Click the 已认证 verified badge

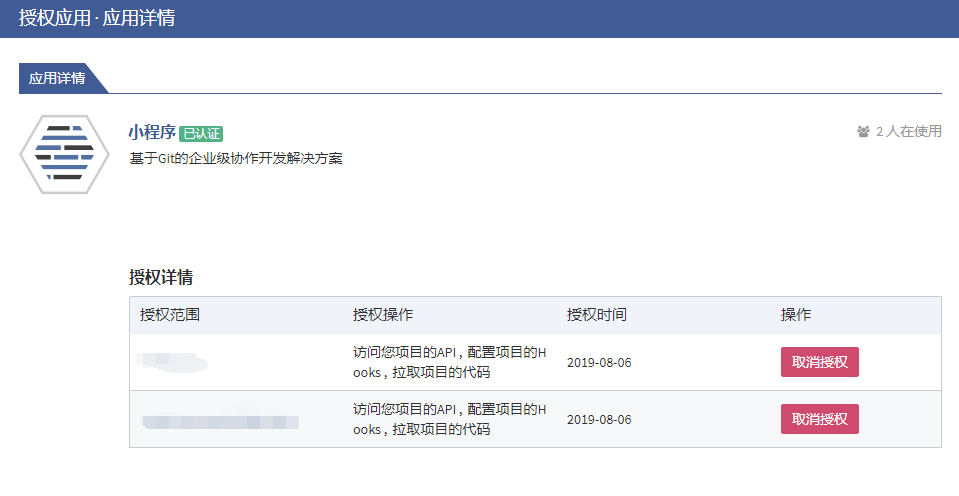(201, 133)
